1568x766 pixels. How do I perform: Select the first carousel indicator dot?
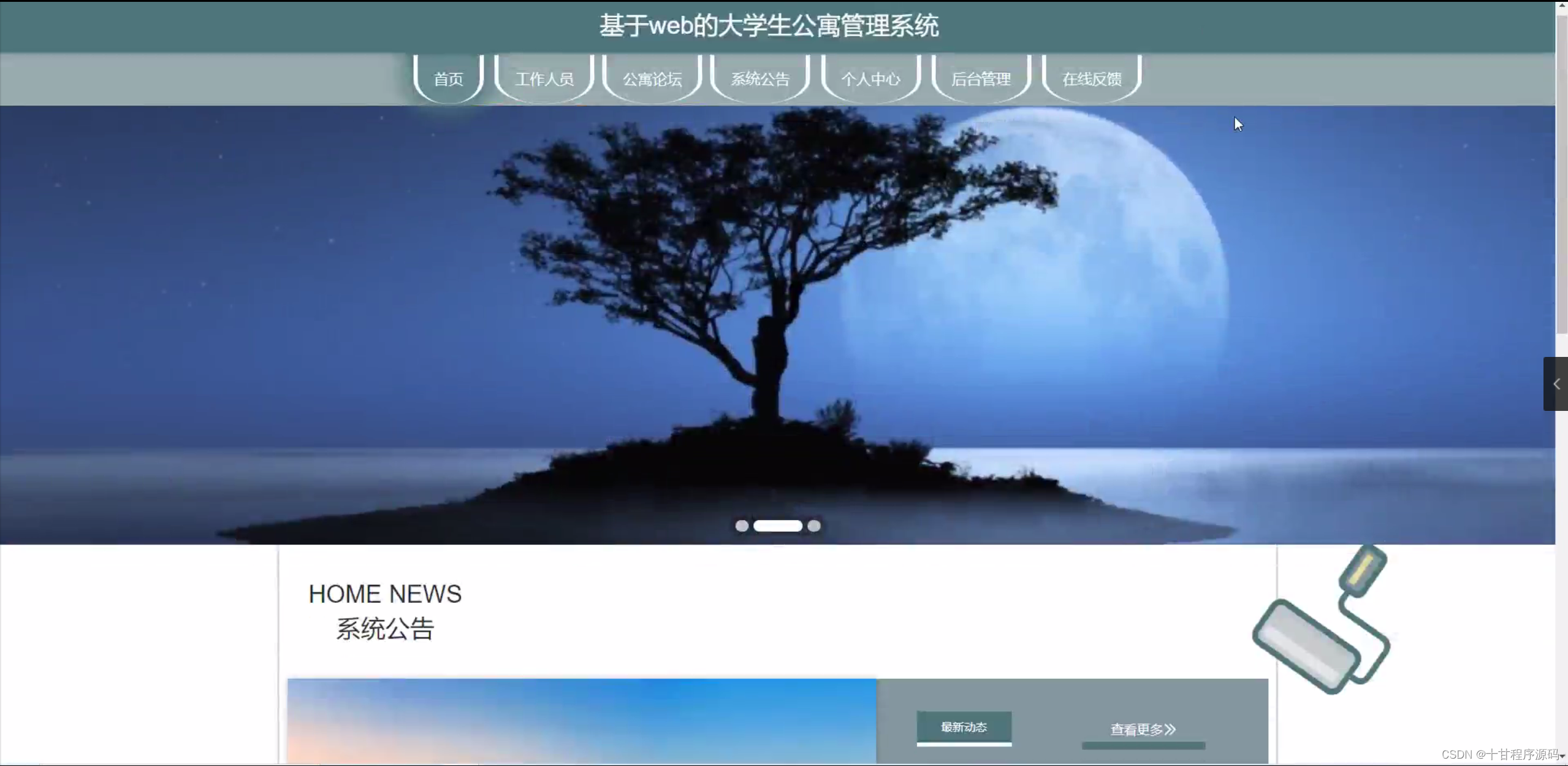(x=742, y=526)
